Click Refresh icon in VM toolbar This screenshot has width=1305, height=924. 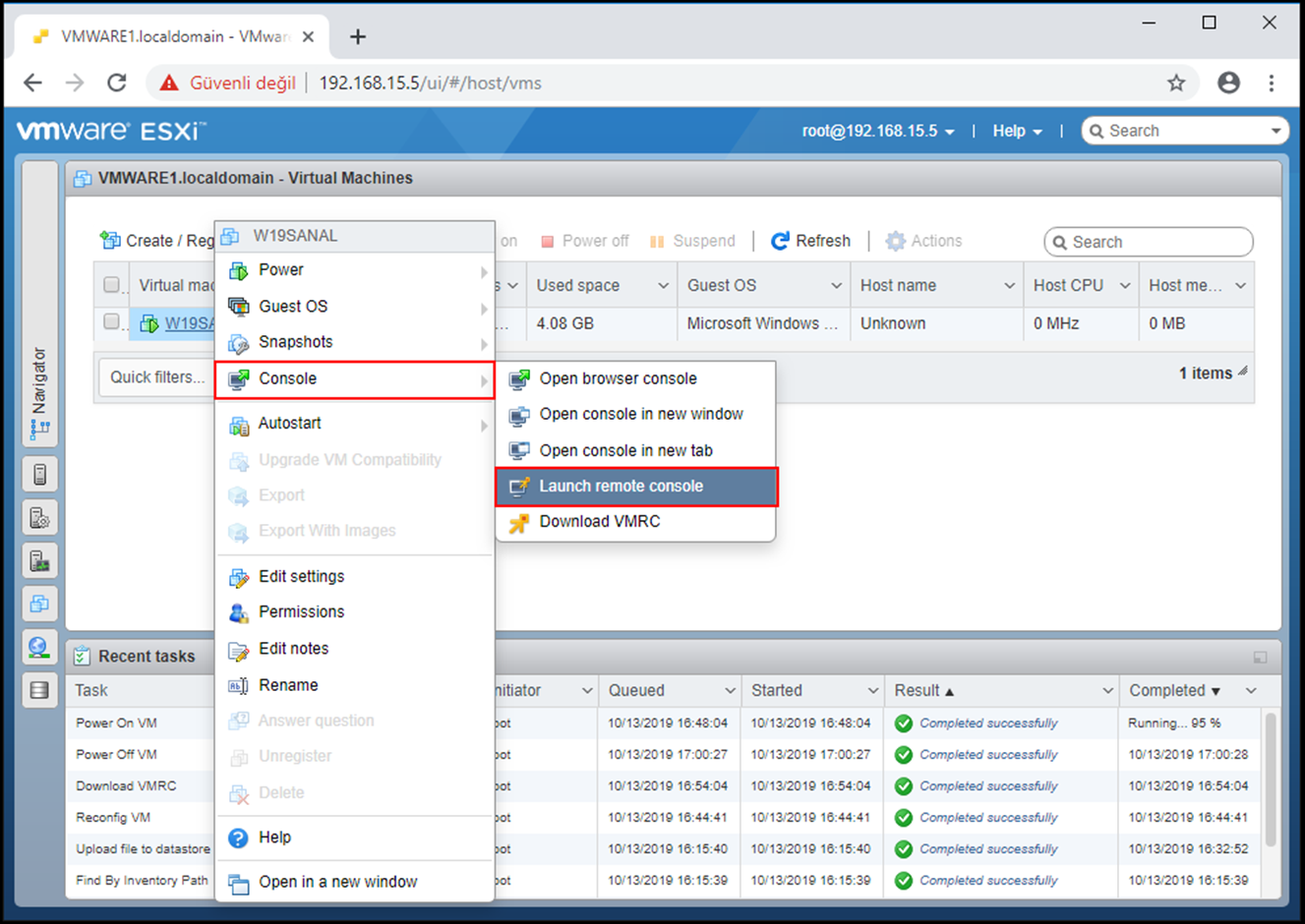(780, 241)
